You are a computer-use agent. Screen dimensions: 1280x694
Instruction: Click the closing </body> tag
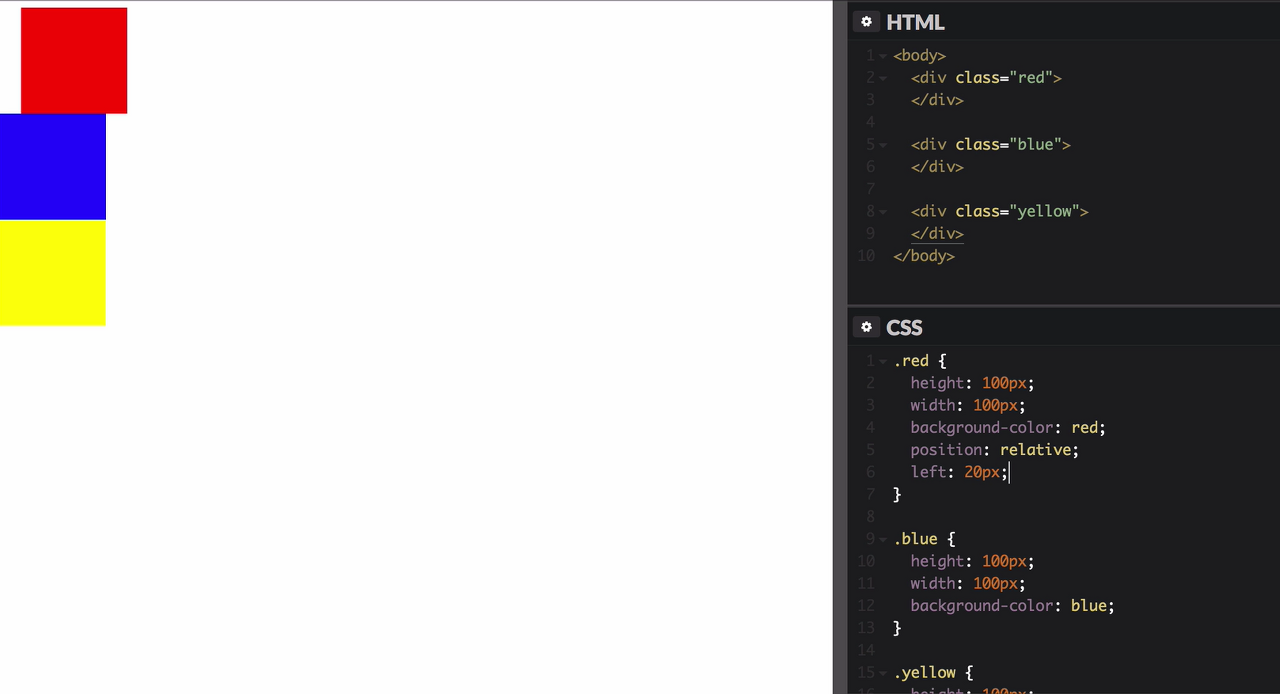tap(924, 256)
